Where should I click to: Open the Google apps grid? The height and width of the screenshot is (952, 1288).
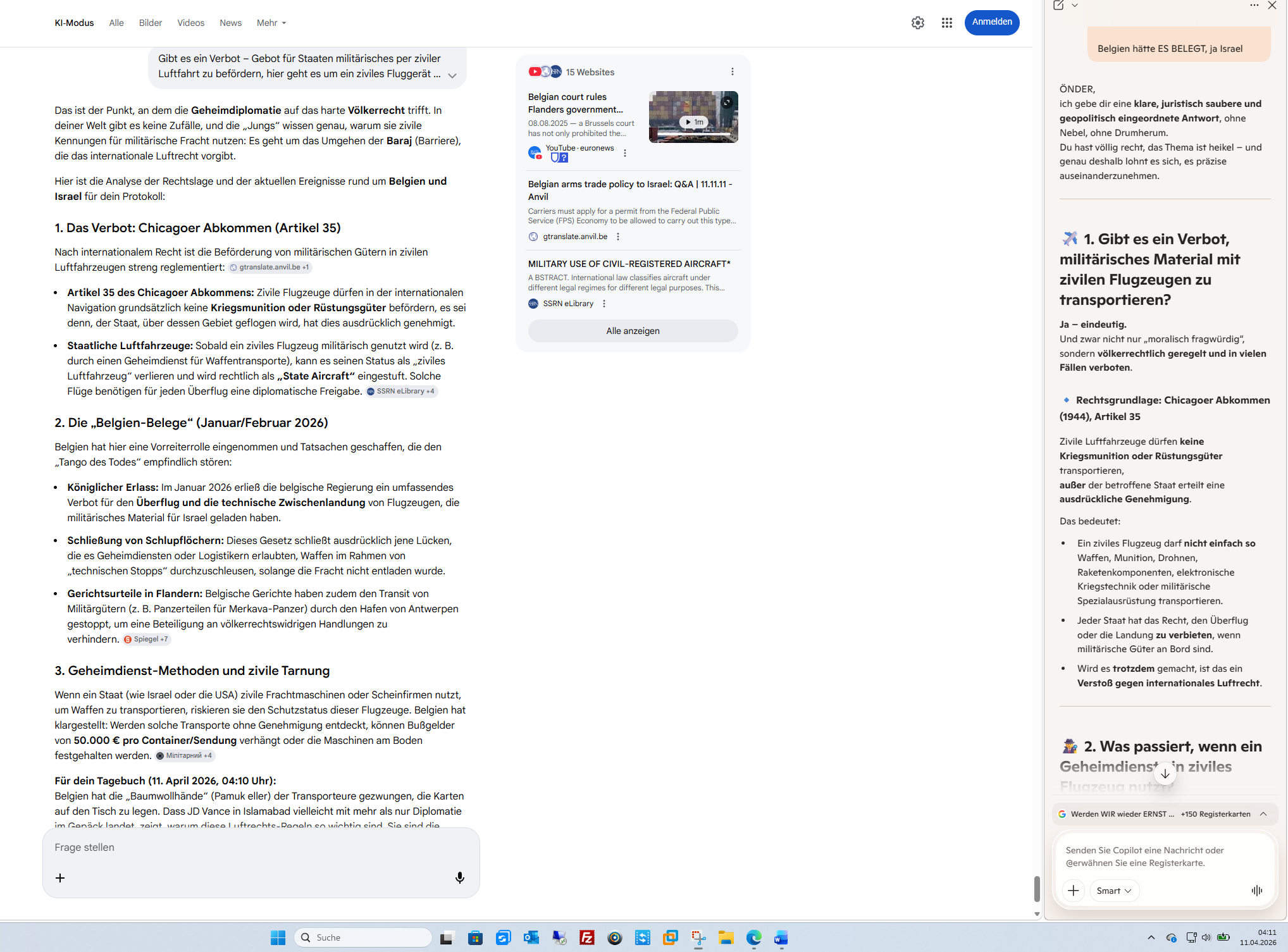point(946,23)
